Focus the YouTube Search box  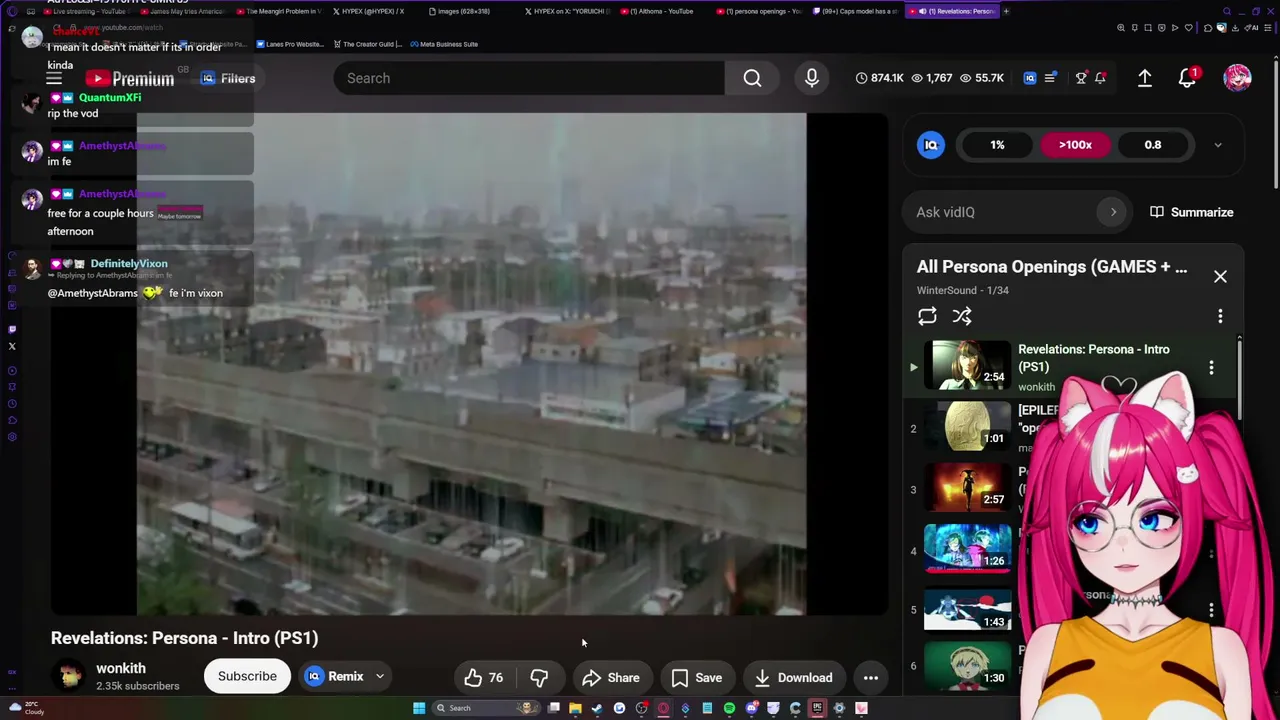(529, 78)
